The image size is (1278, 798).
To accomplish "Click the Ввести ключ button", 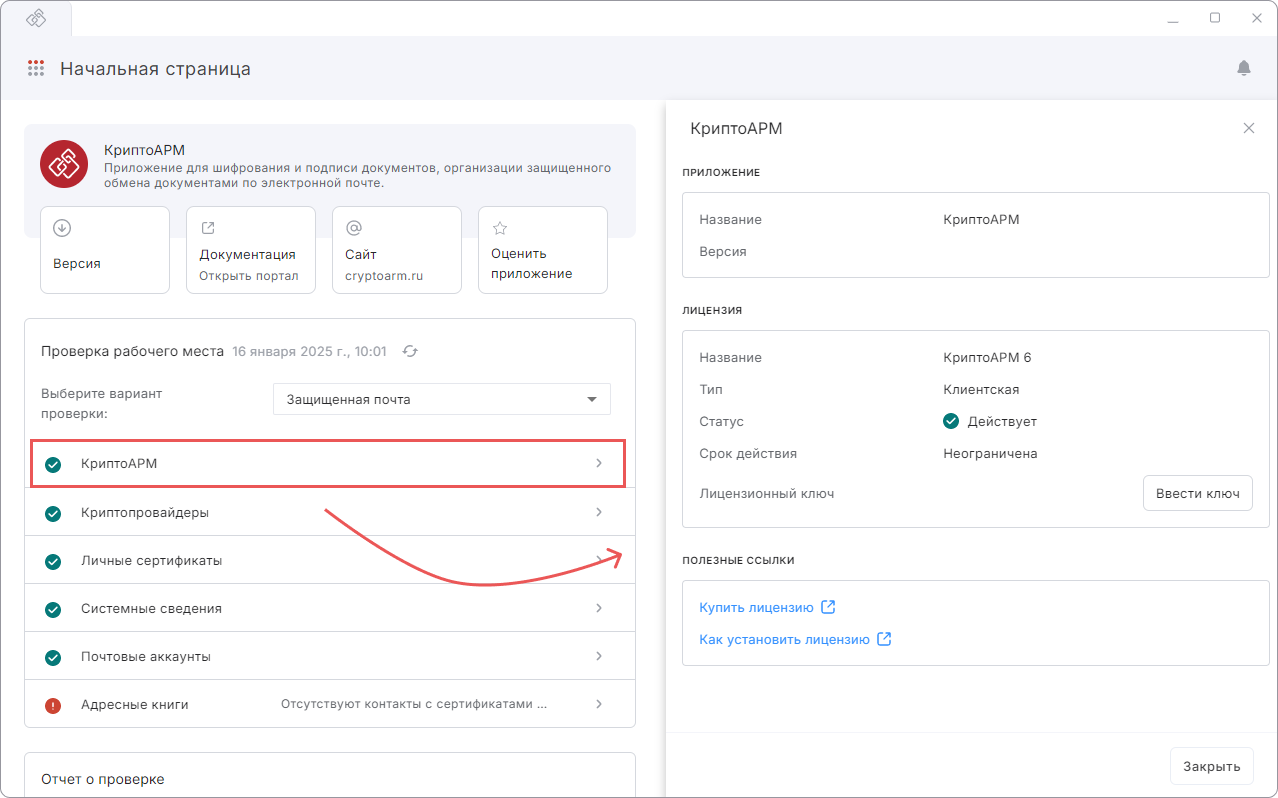I will click(1197, 493).
